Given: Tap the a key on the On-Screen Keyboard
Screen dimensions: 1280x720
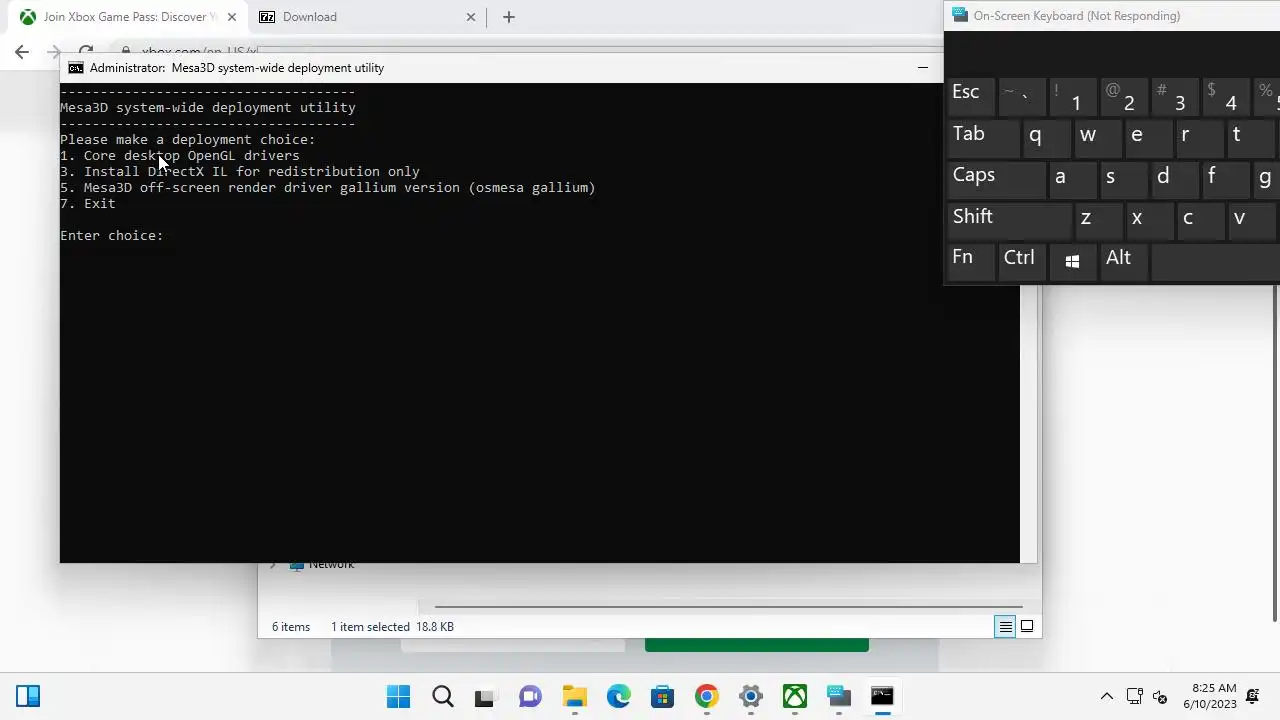Looking at the screenshot, I should (1072, 180).
